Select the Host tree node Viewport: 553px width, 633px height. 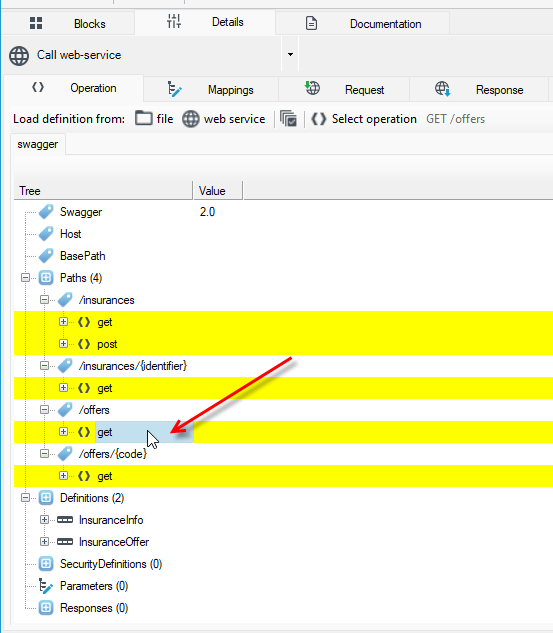[x=70, y=234]
